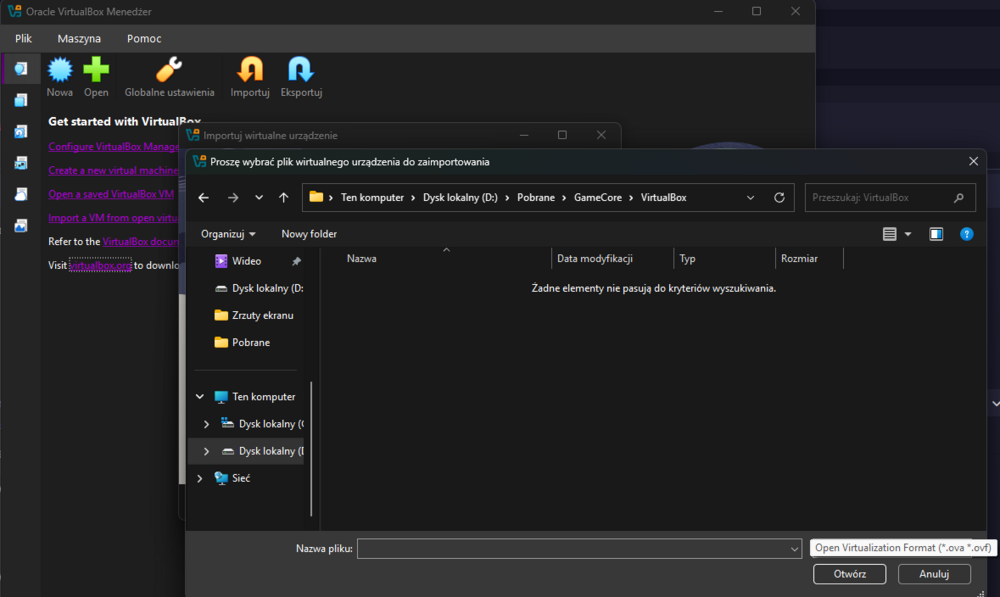1000x597 pixels.
Task: Click the Nazwa pliku input field
Action: 579,549
